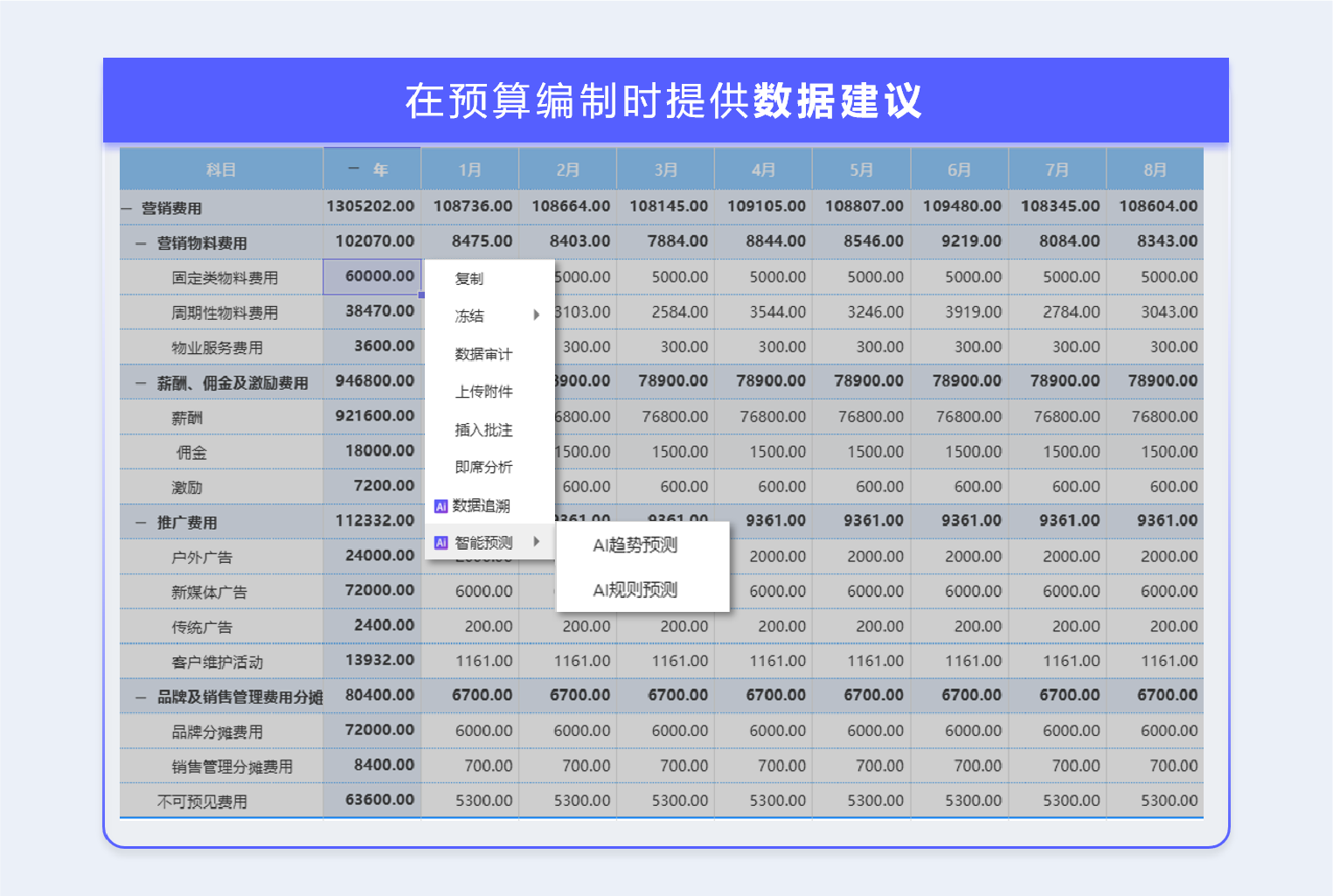Image resolution: width=1333 pixels, height=896 pixels.
Task: Choose AI规则预测 in the submenu
Action: click(x=643, y=590)
